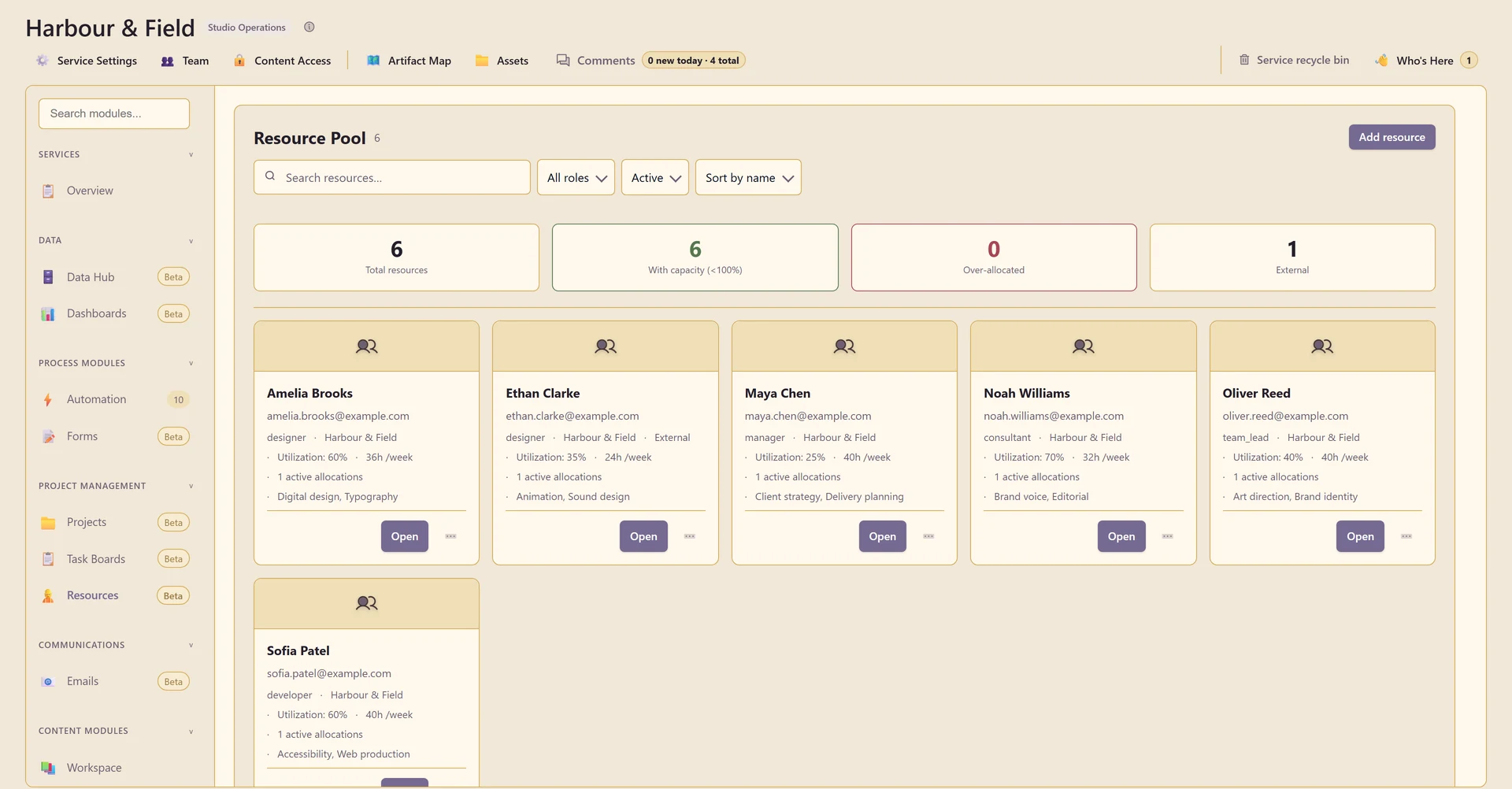Open more options on Amelia Brooks card
This screenshot has height=789, width=1512.
(451, 536)
